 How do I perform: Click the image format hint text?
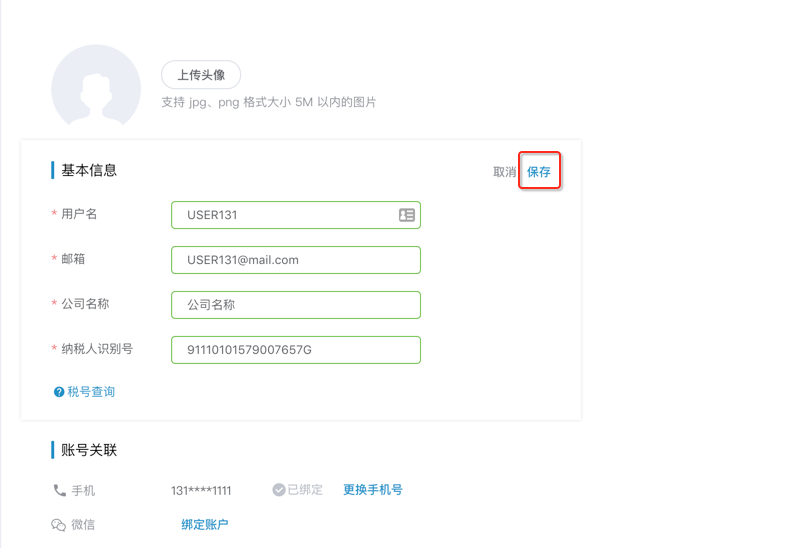(268, 102)
